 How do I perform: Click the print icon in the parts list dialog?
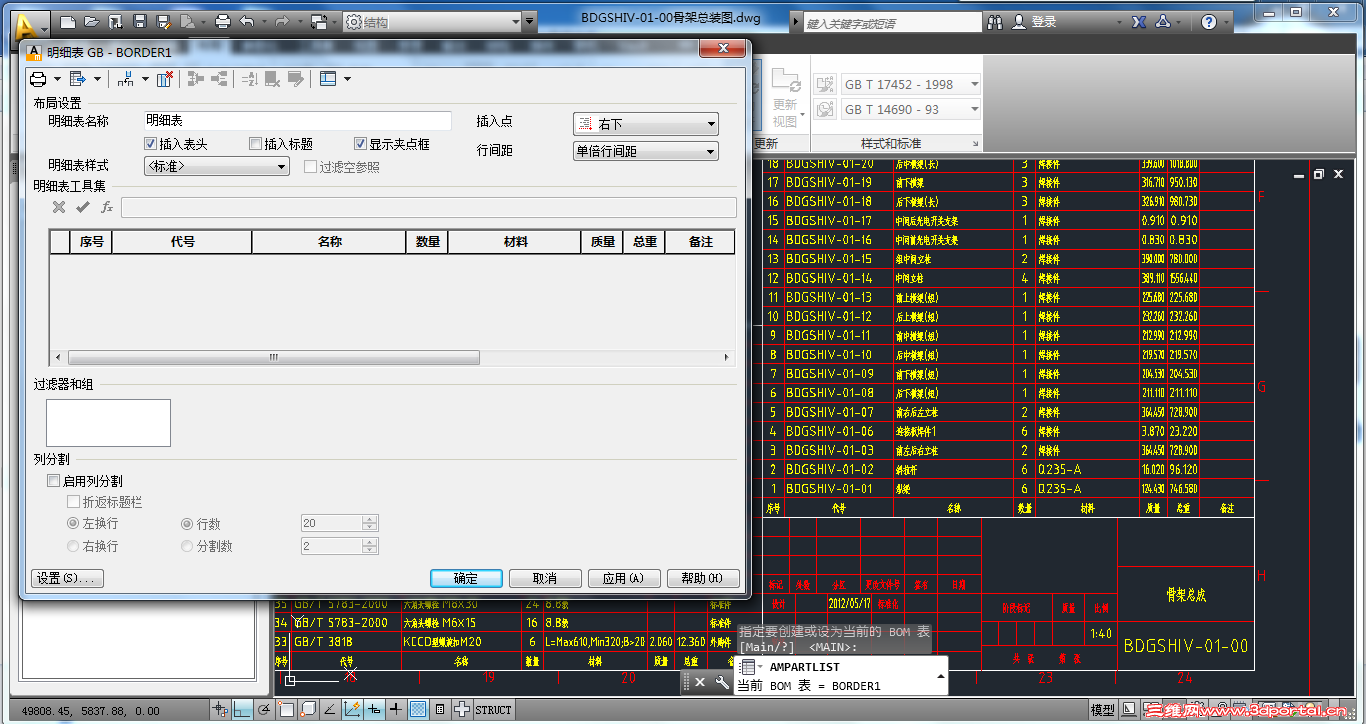coord(38,79)
